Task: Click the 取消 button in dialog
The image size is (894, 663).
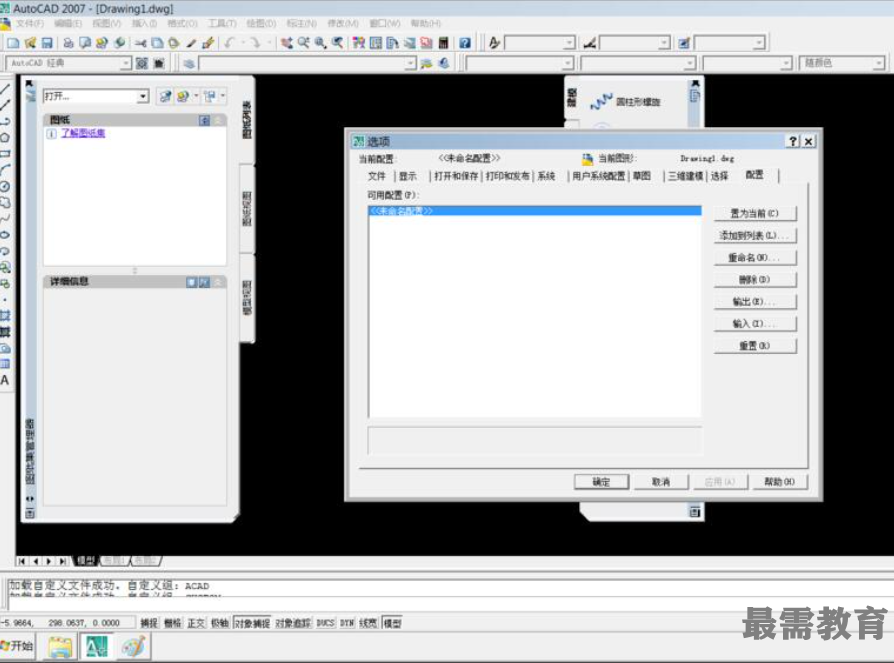Action: point(661,482)
